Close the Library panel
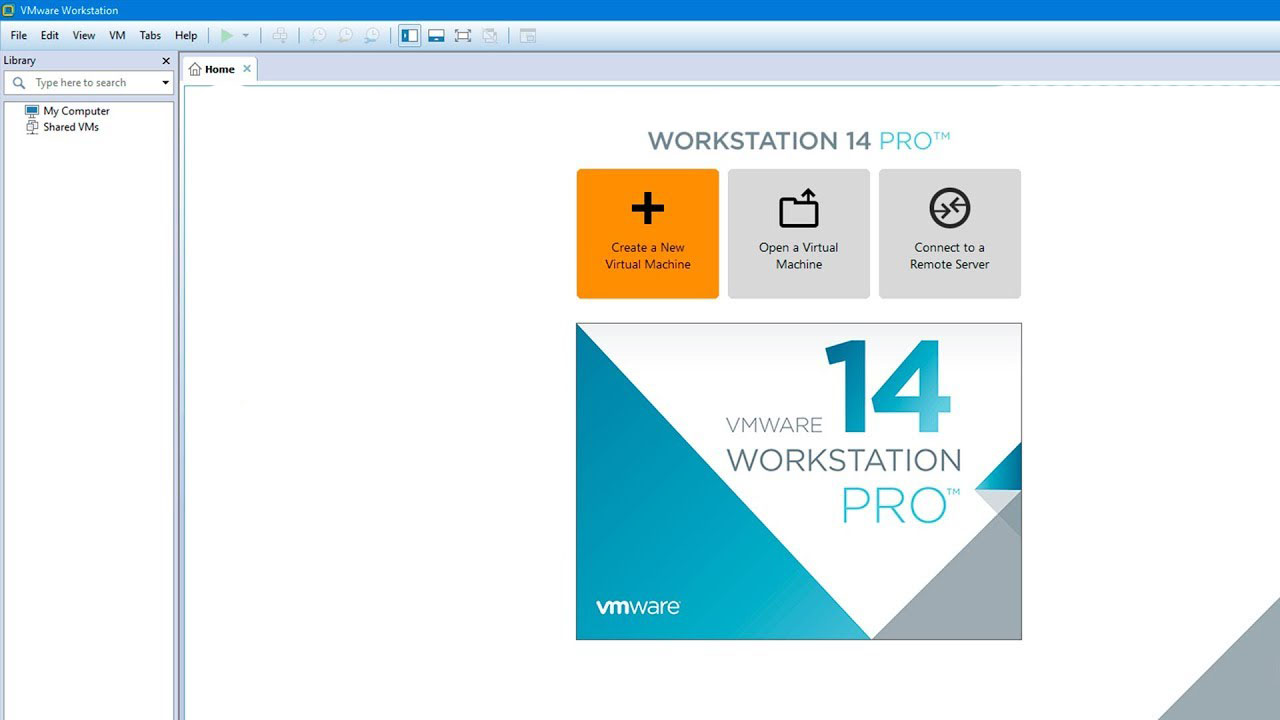Viewport: 1280px width, 720px height. (166, 61)
